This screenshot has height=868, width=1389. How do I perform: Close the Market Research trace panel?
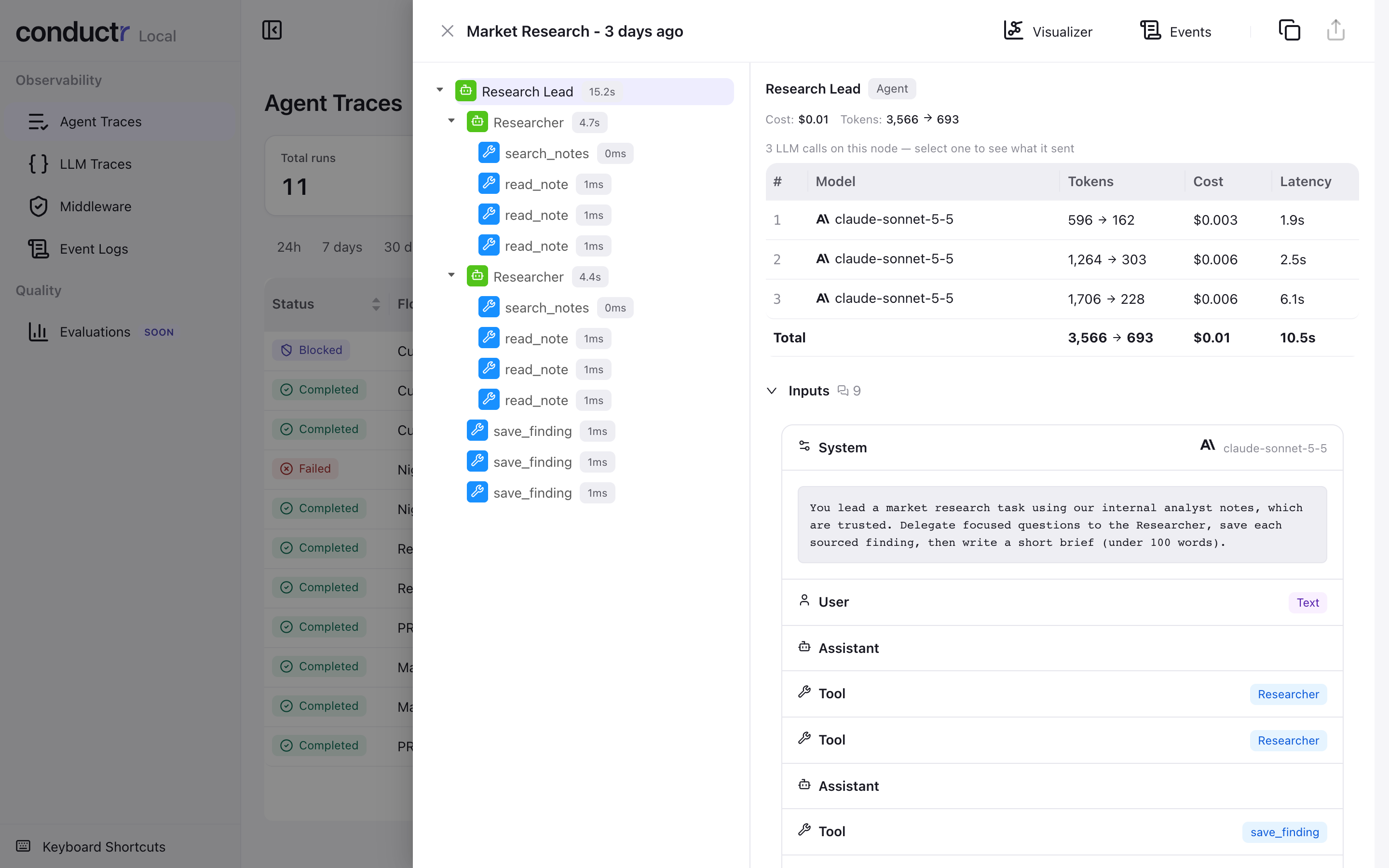click(x=447, y=31)
